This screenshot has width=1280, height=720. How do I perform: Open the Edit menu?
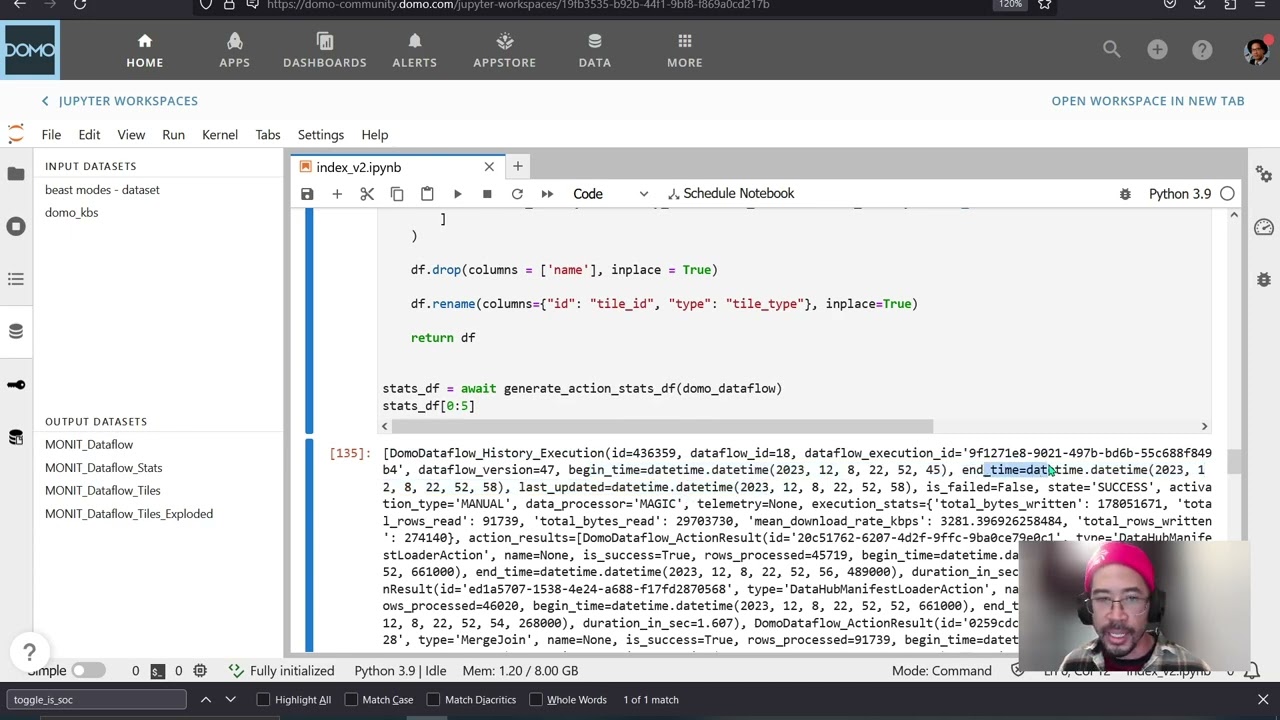coord(89,135)
